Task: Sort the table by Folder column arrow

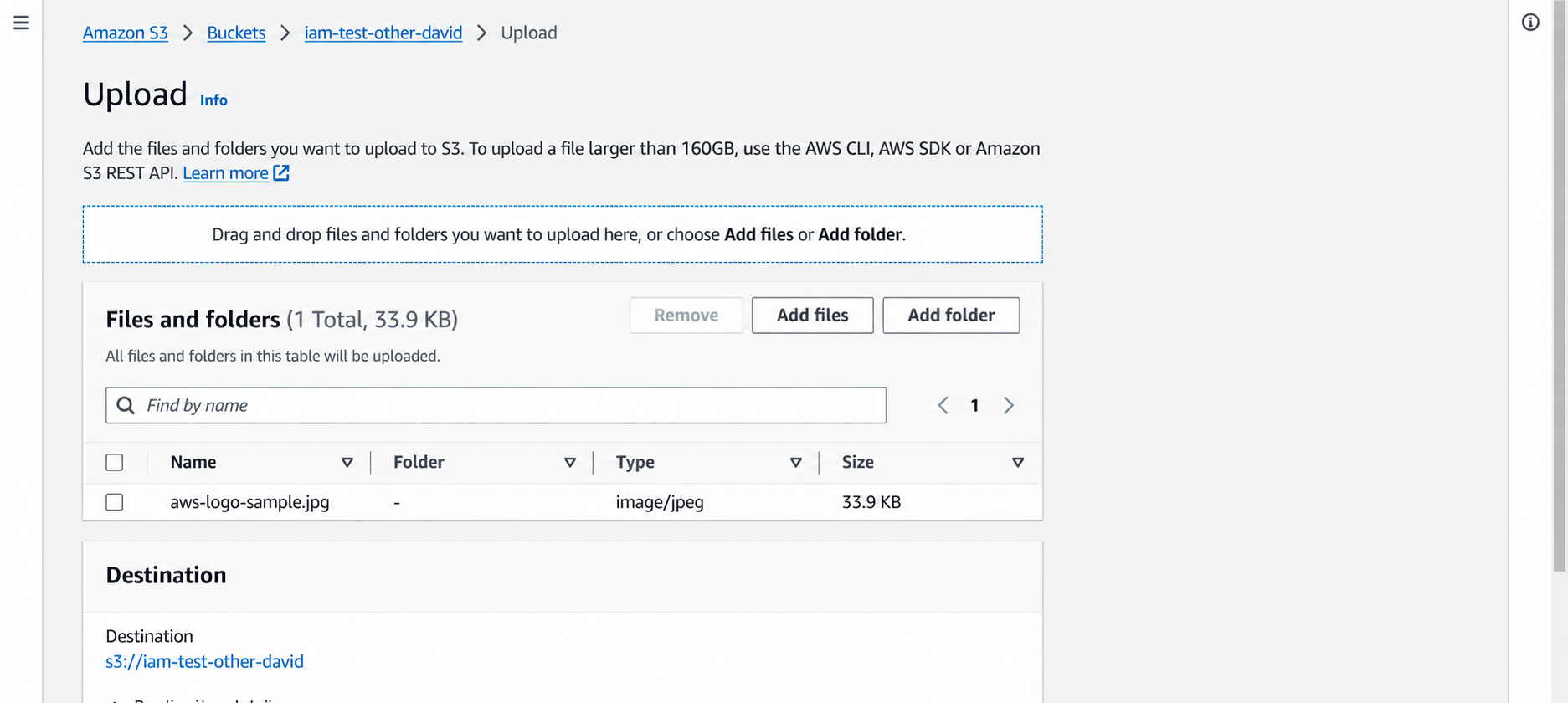Action: click(x=570, y=463)
